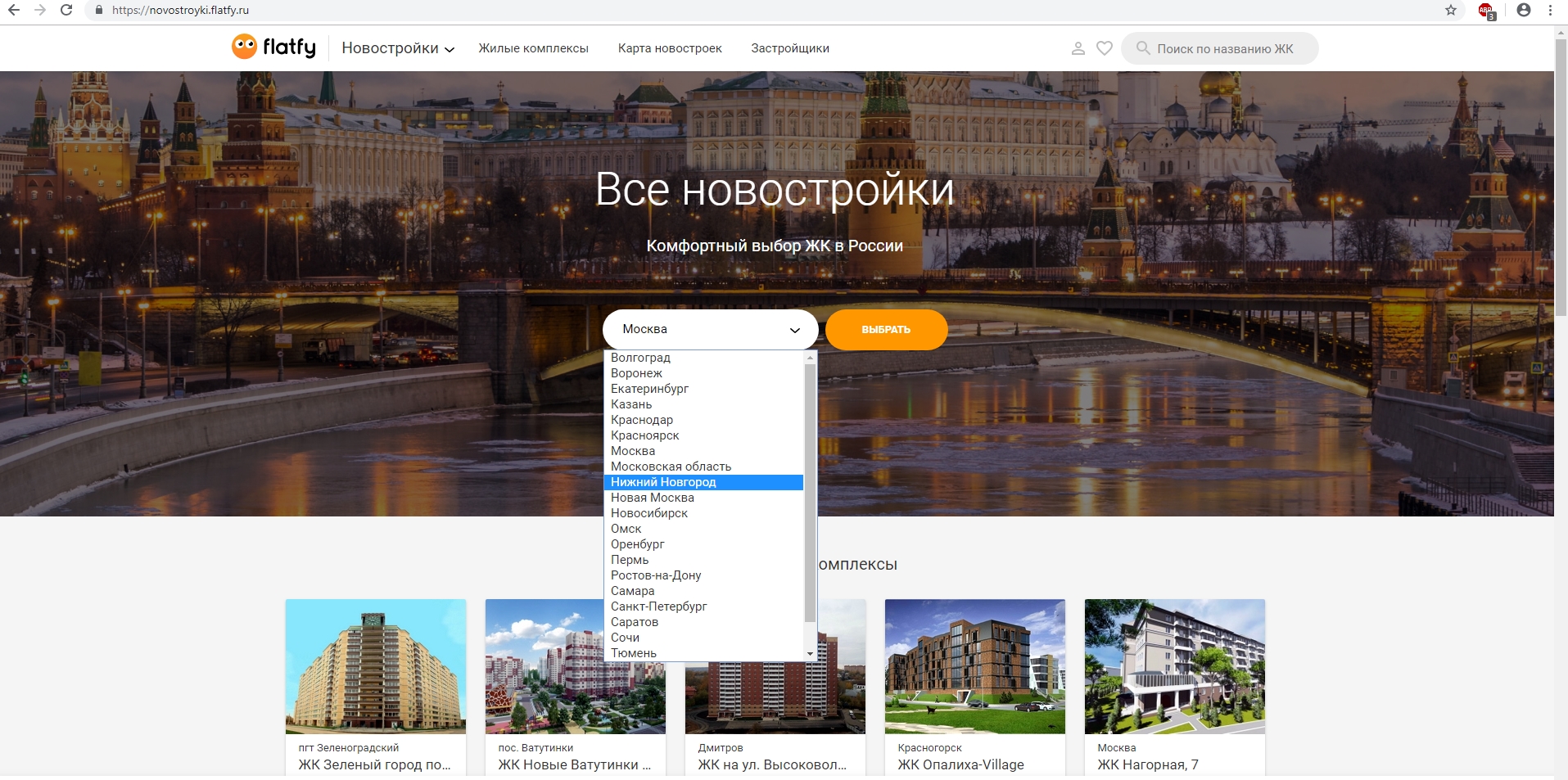
Task: Click the padlock icon in address bar
Action: pos(99,10)
